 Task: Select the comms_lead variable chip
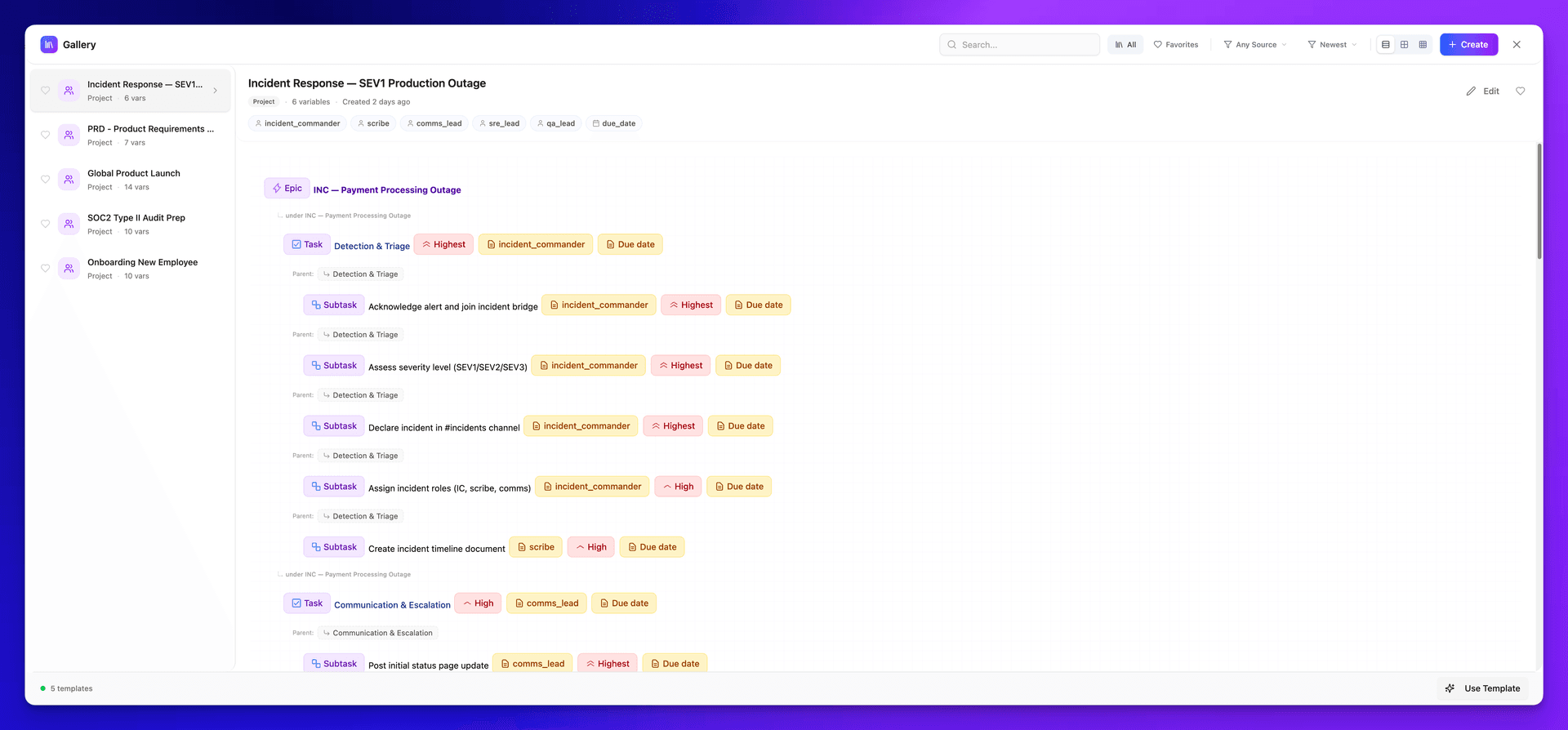click(x=434, y=123)
